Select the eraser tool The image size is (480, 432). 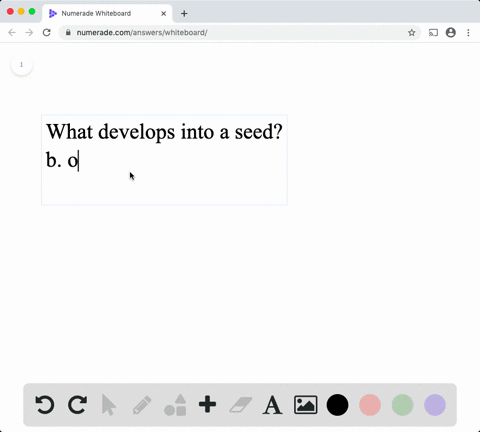241,405
